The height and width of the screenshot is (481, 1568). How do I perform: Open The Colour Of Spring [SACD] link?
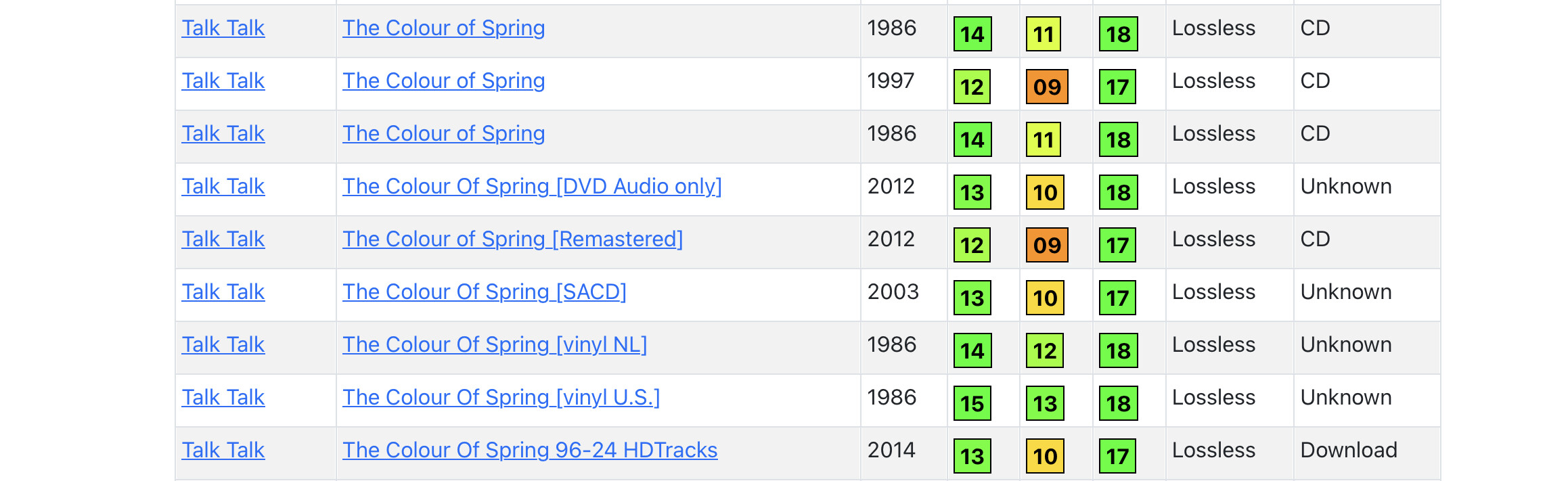[485, 292]
